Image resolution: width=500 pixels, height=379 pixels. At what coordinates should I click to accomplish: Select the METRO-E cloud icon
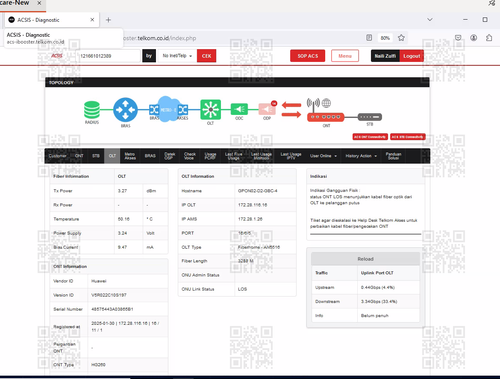[x=168, y=109]
